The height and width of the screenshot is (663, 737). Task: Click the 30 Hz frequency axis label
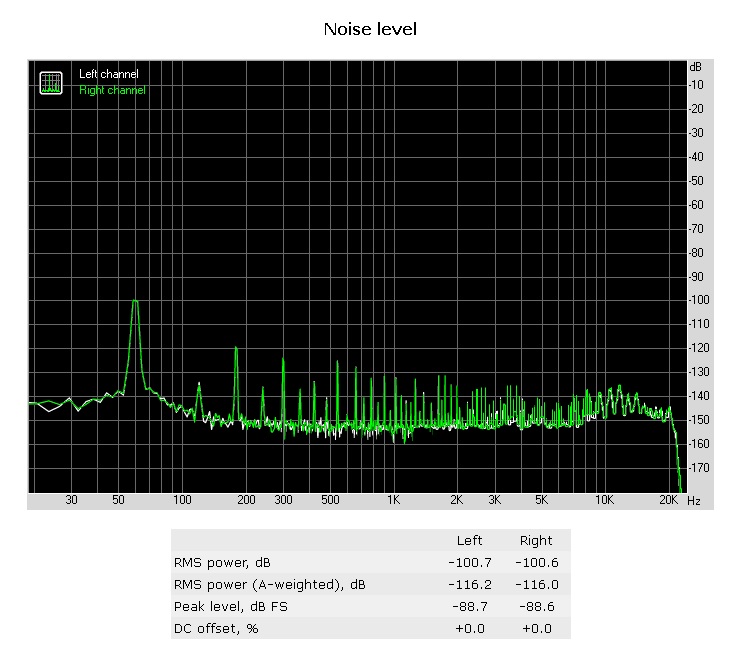click(x=71, y=500)
